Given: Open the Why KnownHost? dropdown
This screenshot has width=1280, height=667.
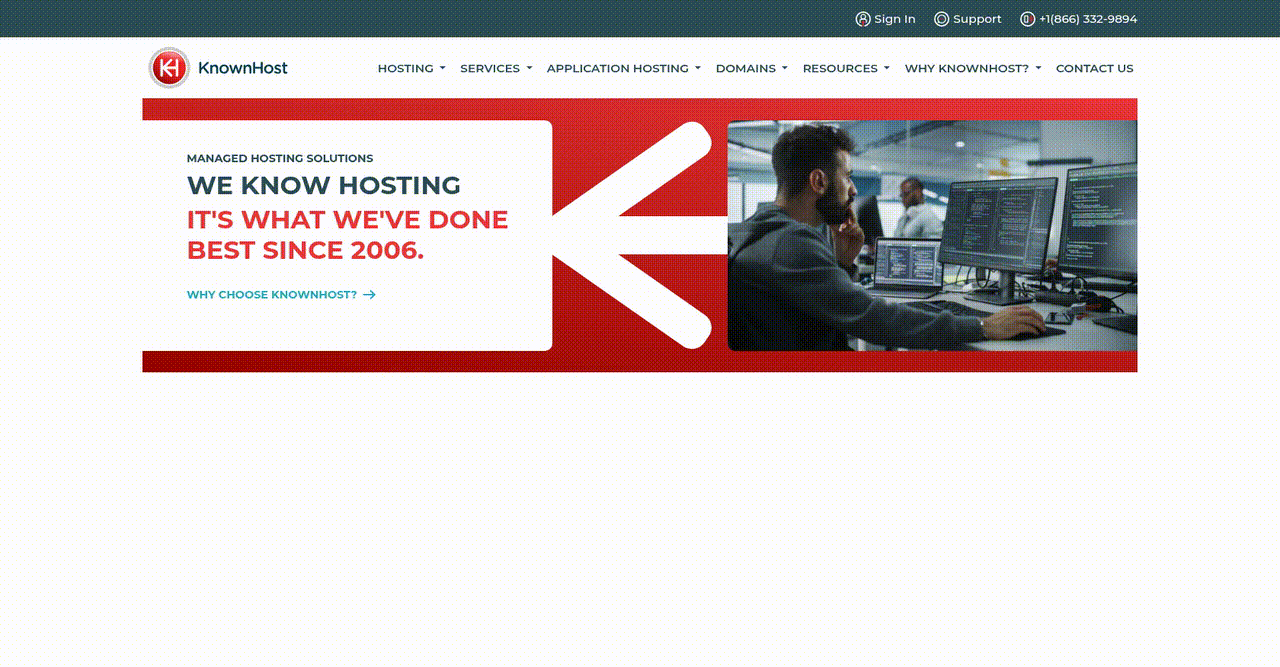Looking at the screenshot, I should pos(973,69).
